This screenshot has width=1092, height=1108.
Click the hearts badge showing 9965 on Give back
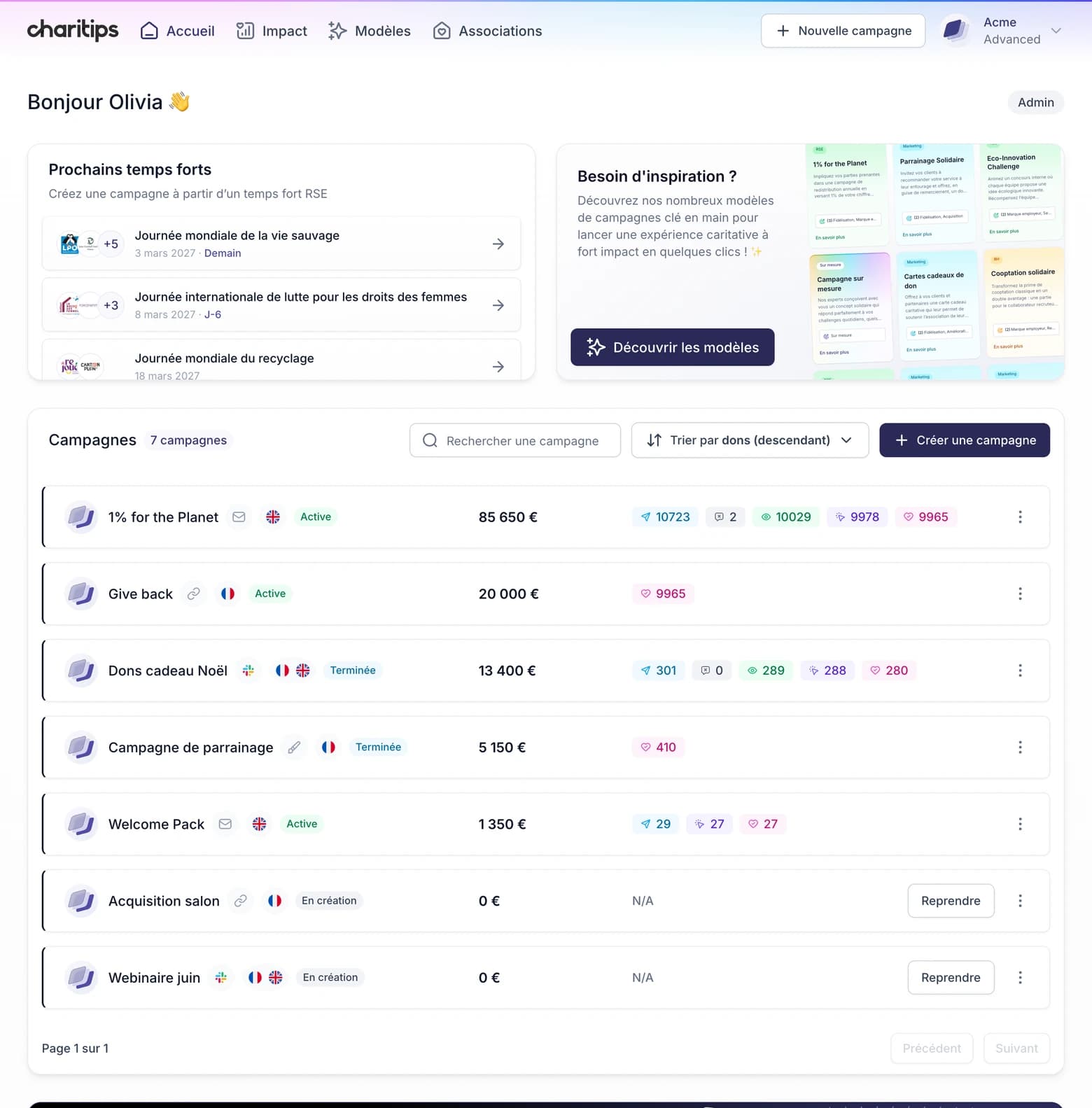click(x=663, y=594)
